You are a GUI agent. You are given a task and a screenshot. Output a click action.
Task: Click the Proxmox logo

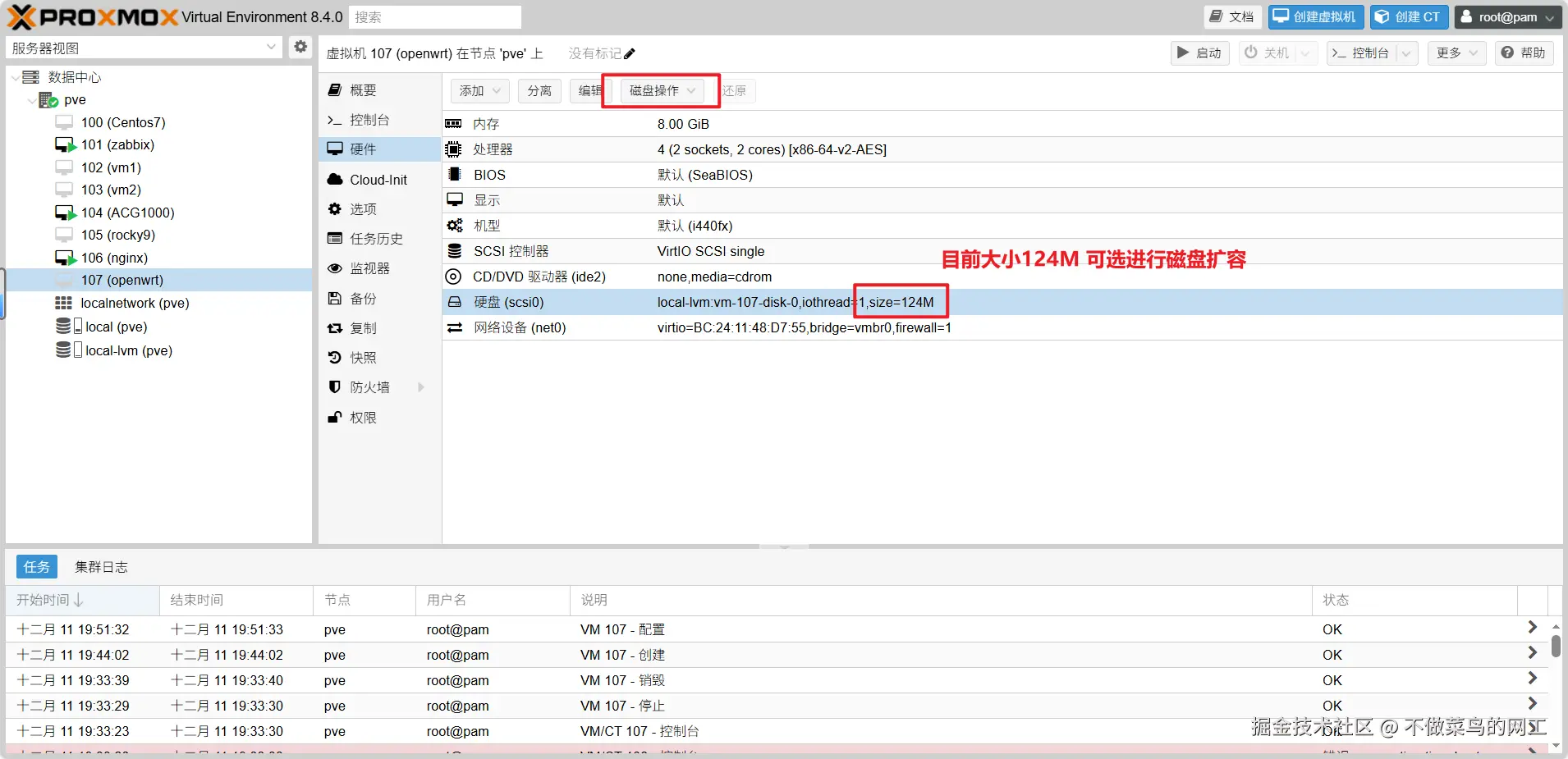(92, 17)
